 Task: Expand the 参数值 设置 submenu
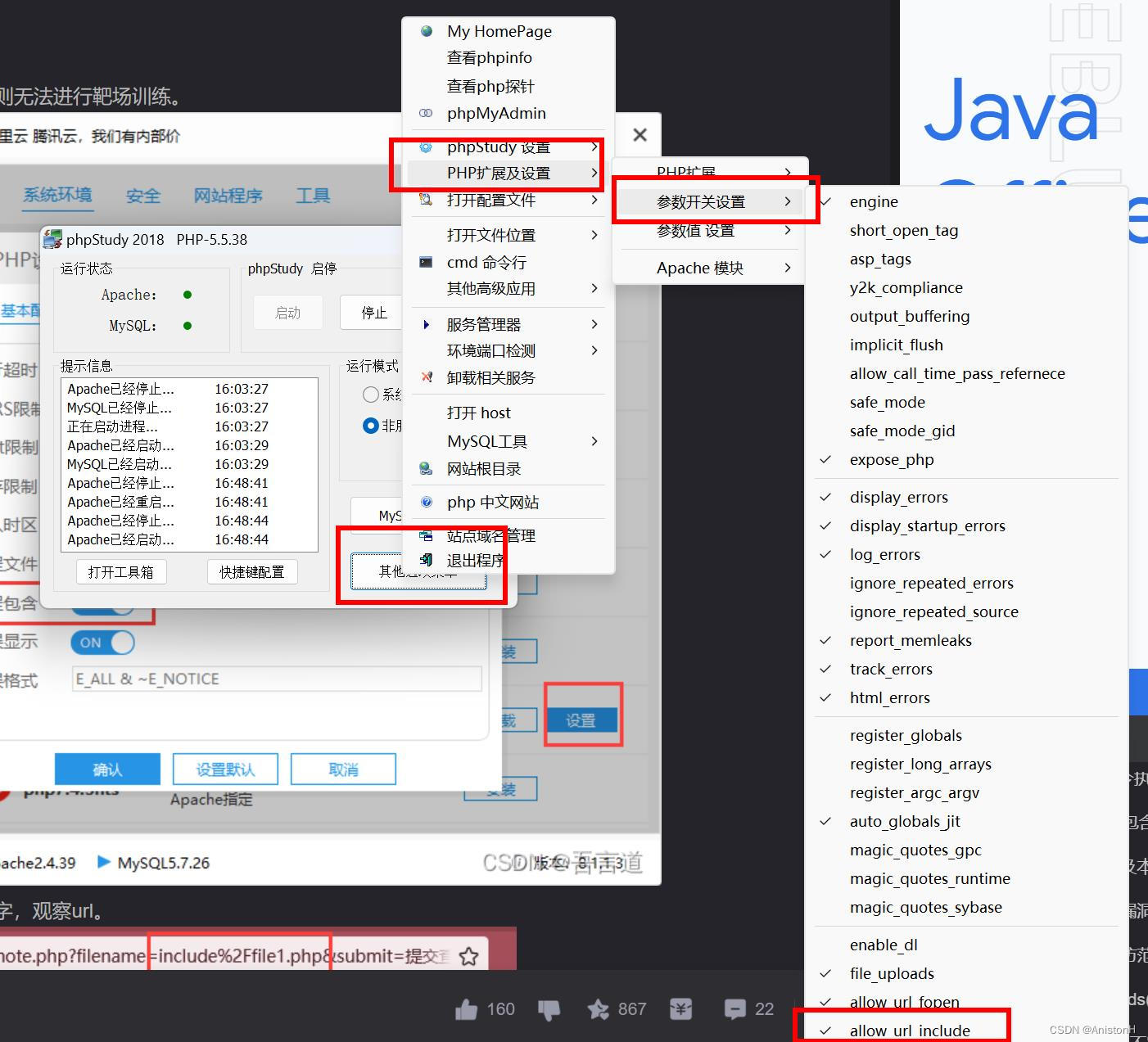tap(710, 231)
